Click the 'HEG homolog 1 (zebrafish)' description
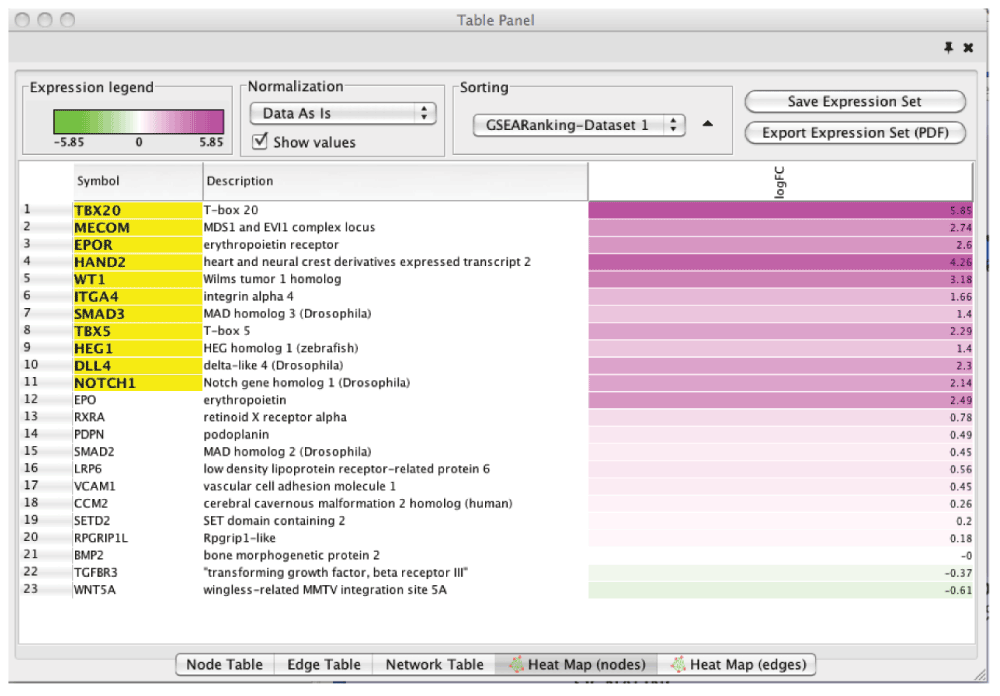The width and height of the screenshot is (1000, 696). 281,348
